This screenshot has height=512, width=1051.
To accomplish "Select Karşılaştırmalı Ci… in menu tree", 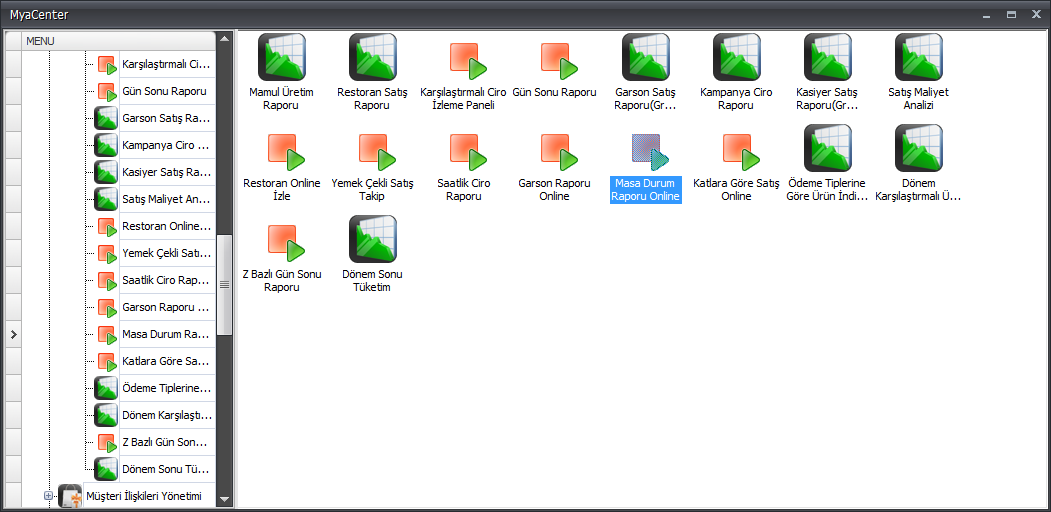I will 167,64.
